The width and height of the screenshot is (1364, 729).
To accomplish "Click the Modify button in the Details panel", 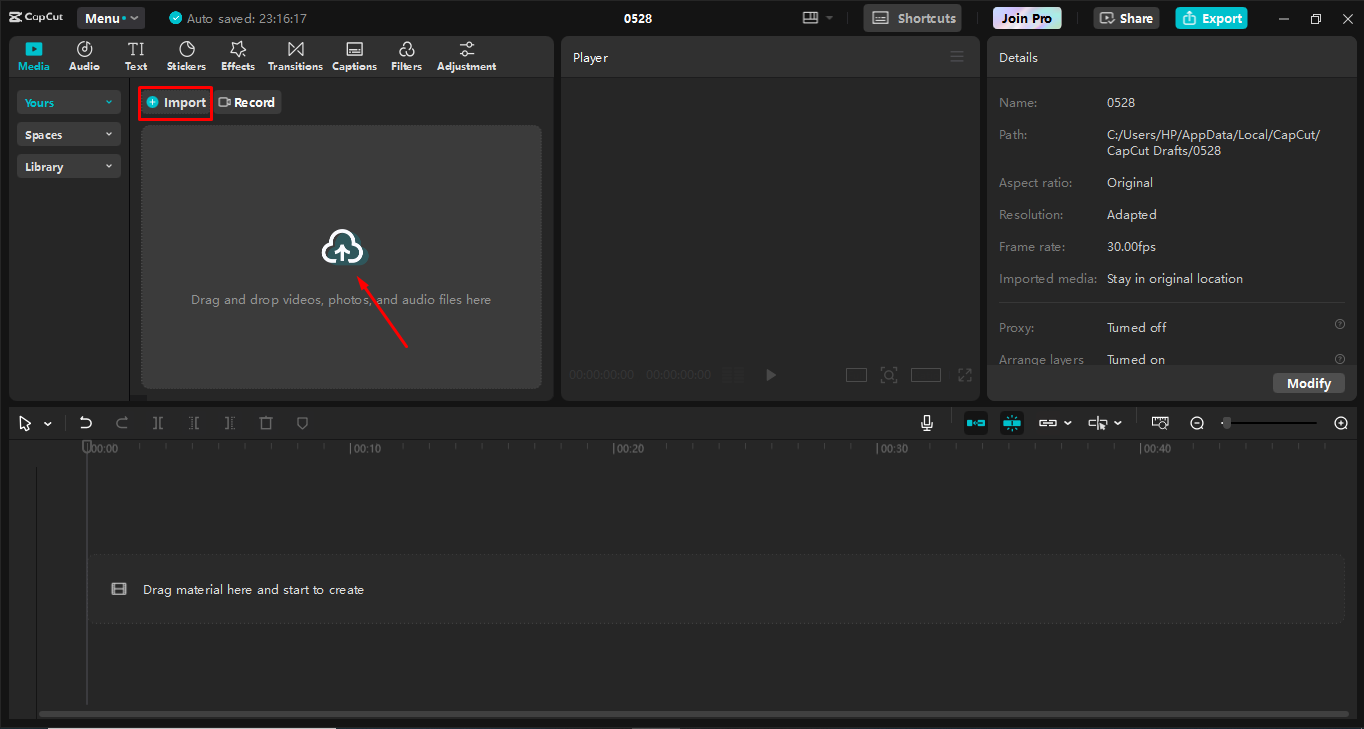I will click(1308, 382).
